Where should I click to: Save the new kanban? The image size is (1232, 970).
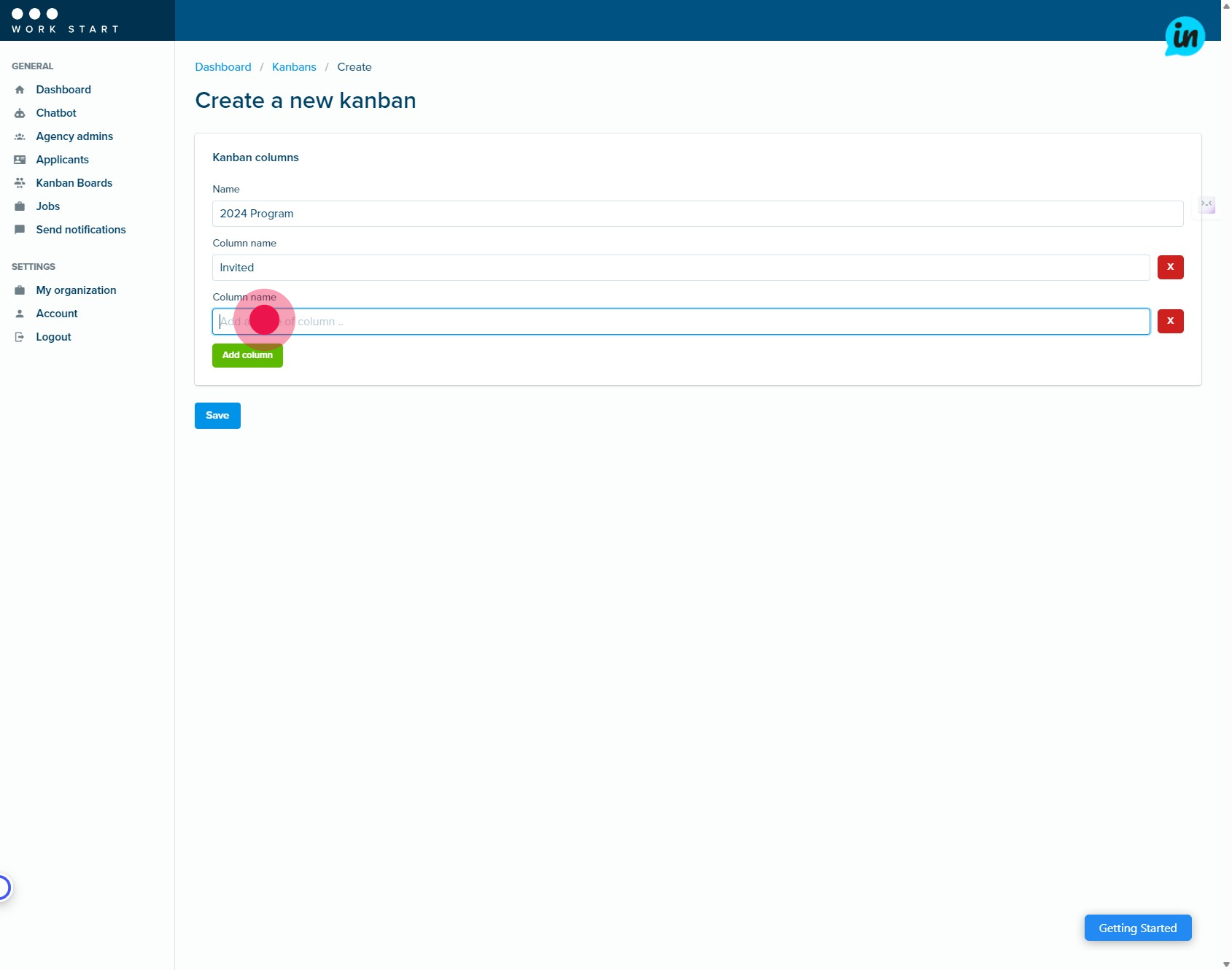(217, 416)
